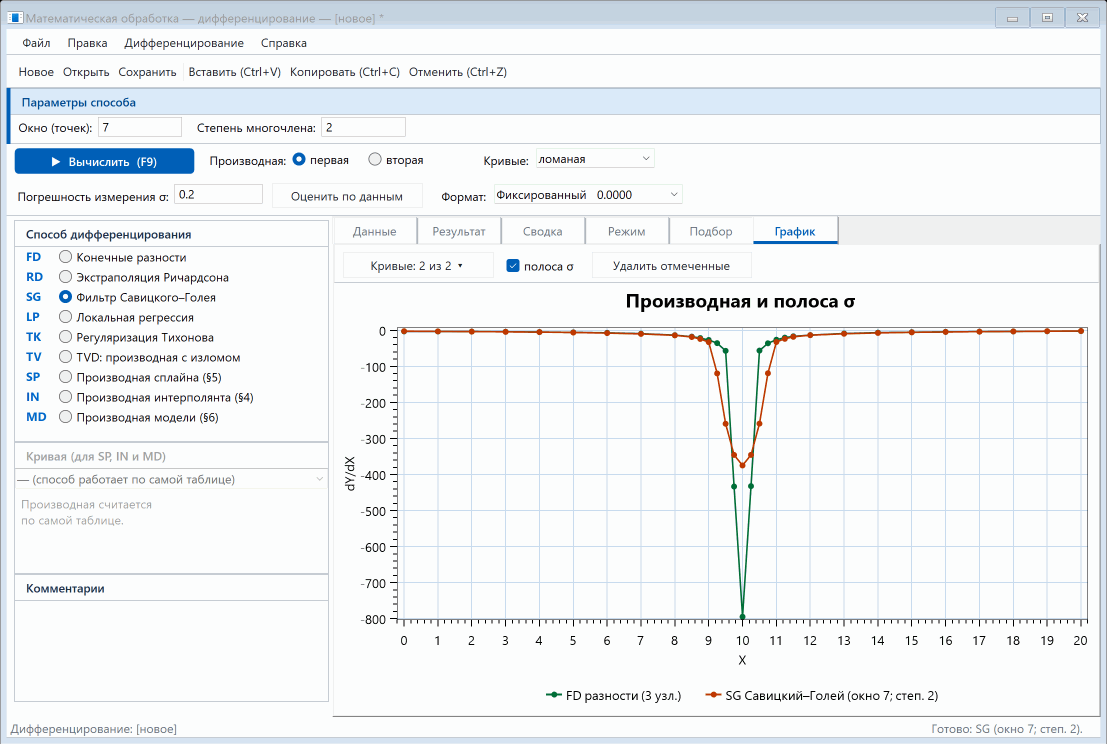The height and width of the screenshot is (744, 1107).
Task: Toggle the полоса σ checkbox
Action: coord(513,266)
